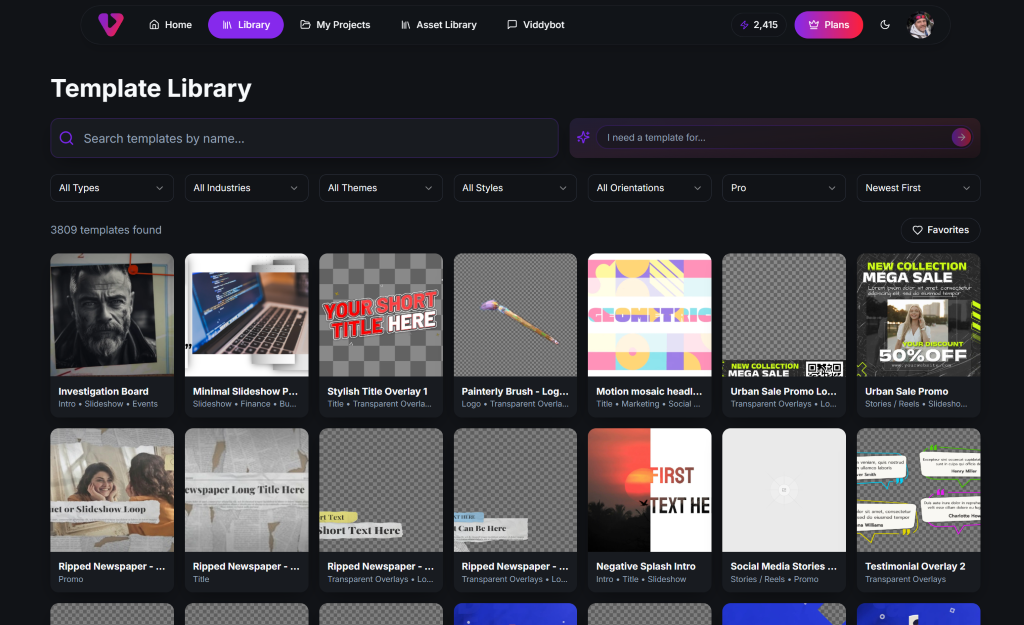
Task: Submit AI prompt with the arrow button
Action: tap(961, 137)
